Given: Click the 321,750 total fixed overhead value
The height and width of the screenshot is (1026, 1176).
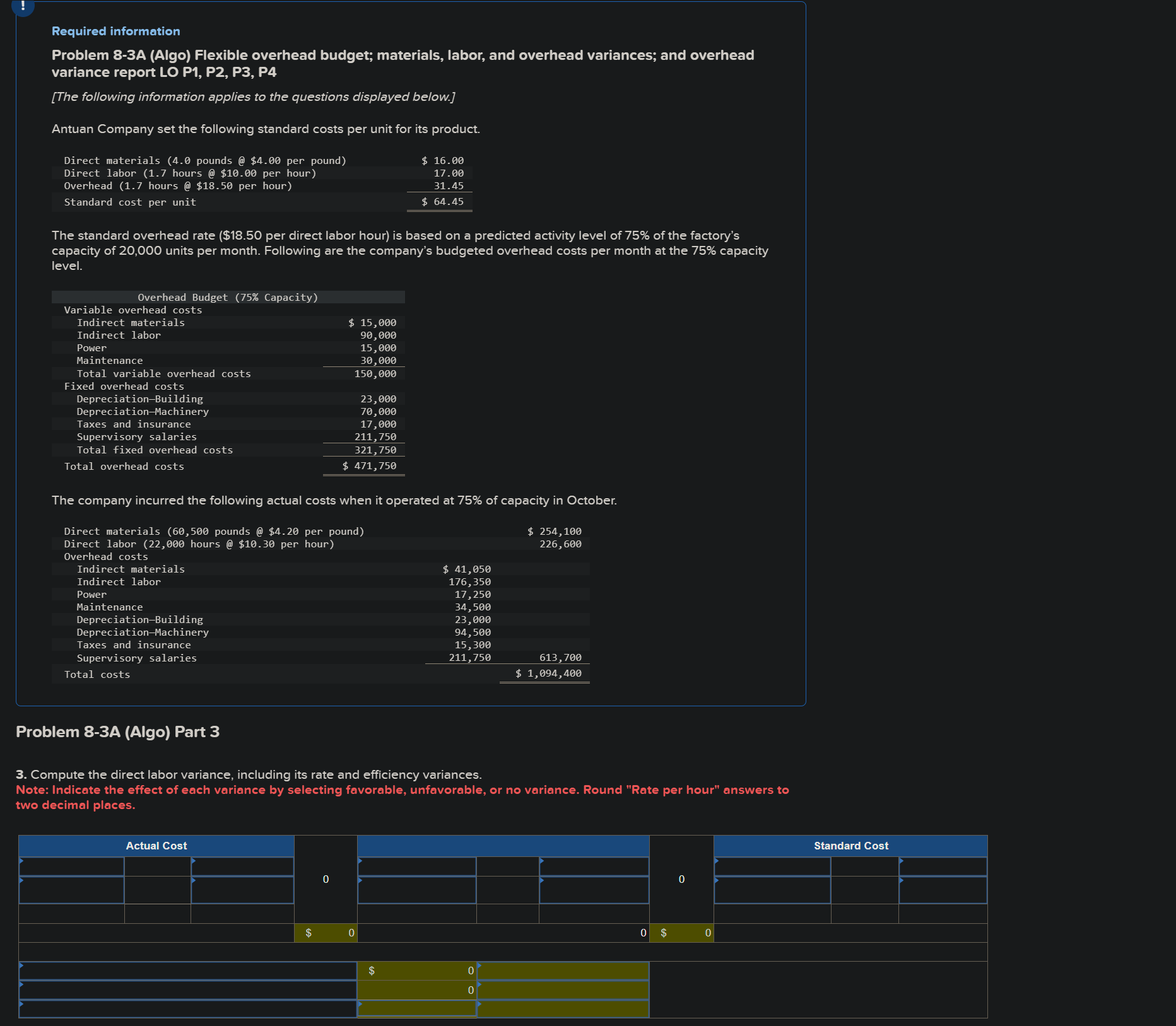Looking at the screenshot, I should click(375, 450).
